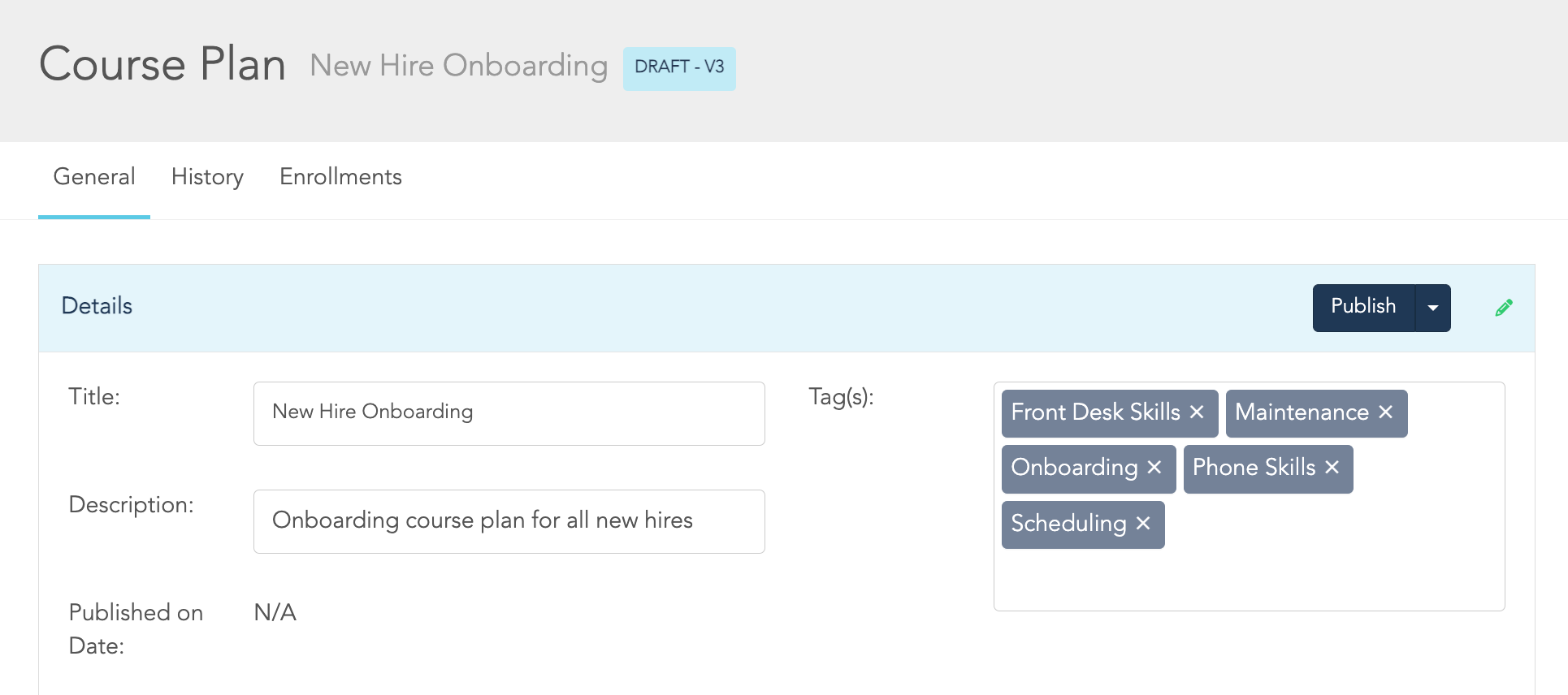Remove the Onboarding tag
Screen dimensions: 1568x695
pyautogui.click(x=1154, y=468)
